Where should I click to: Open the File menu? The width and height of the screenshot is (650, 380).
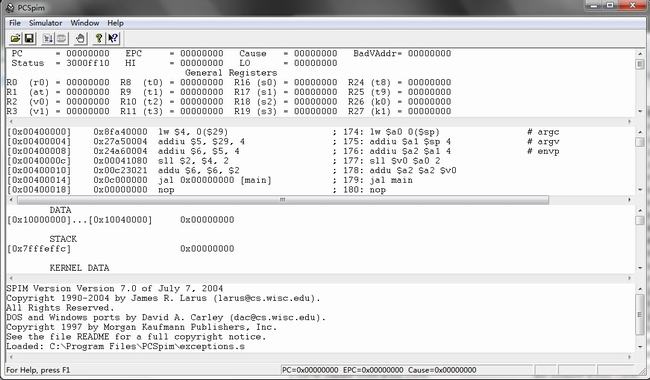[15, 23]
